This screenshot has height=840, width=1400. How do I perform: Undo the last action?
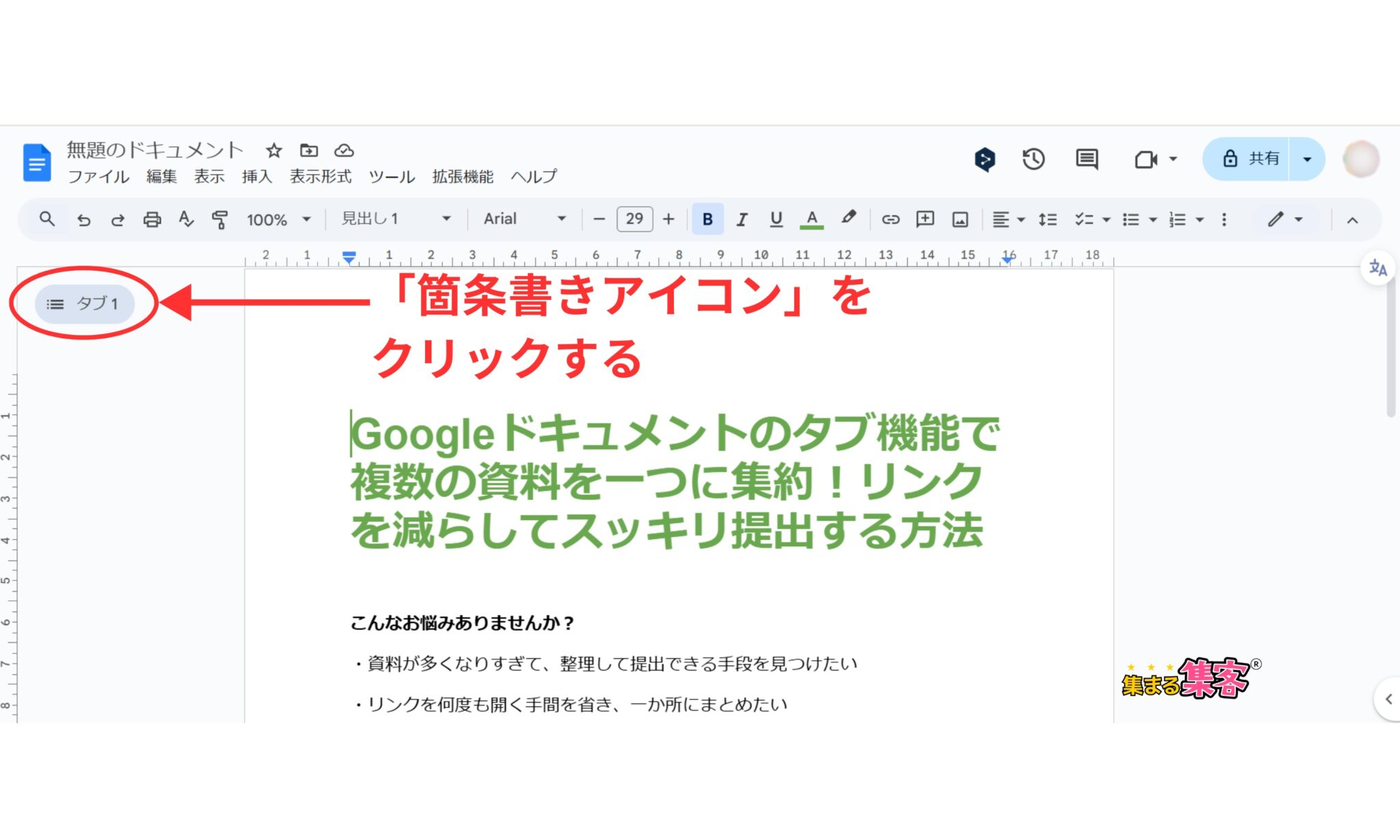pyautogui.click(x=83, y=219)
